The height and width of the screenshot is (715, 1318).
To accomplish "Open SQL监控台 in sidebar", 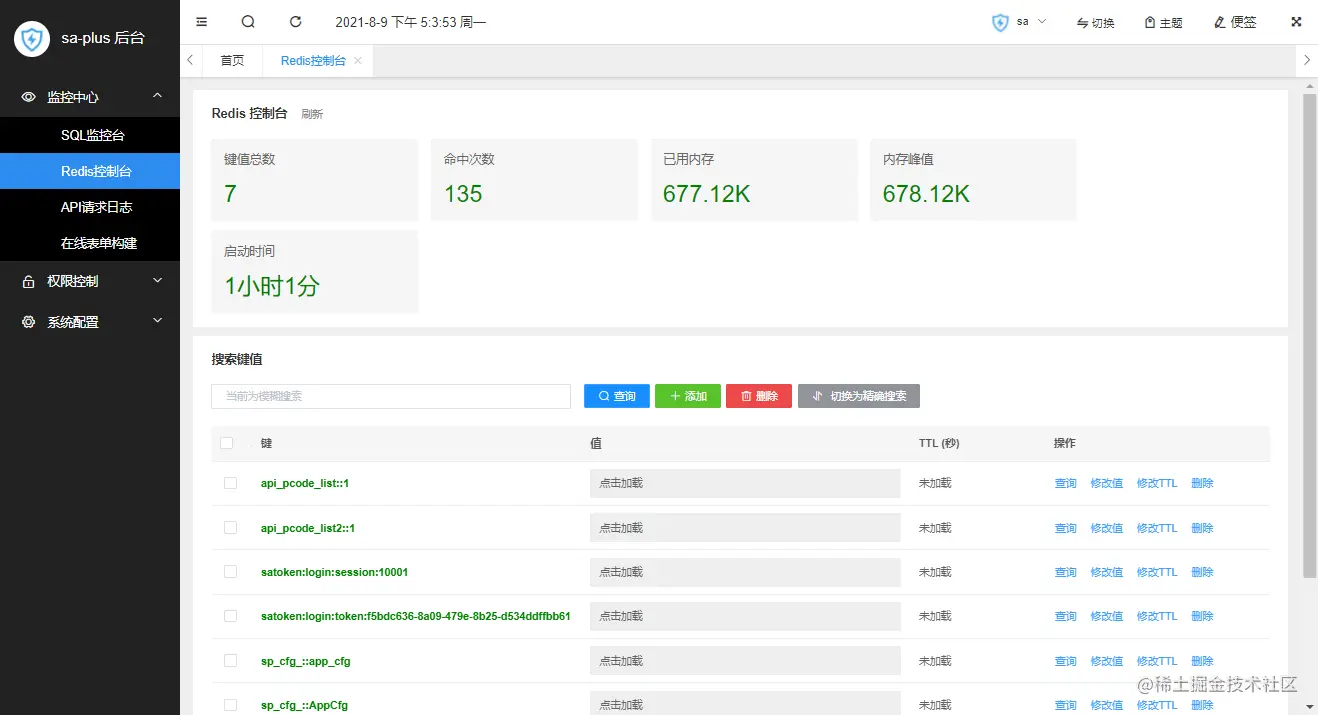I will pyautogui.click(x=90, y=135).
